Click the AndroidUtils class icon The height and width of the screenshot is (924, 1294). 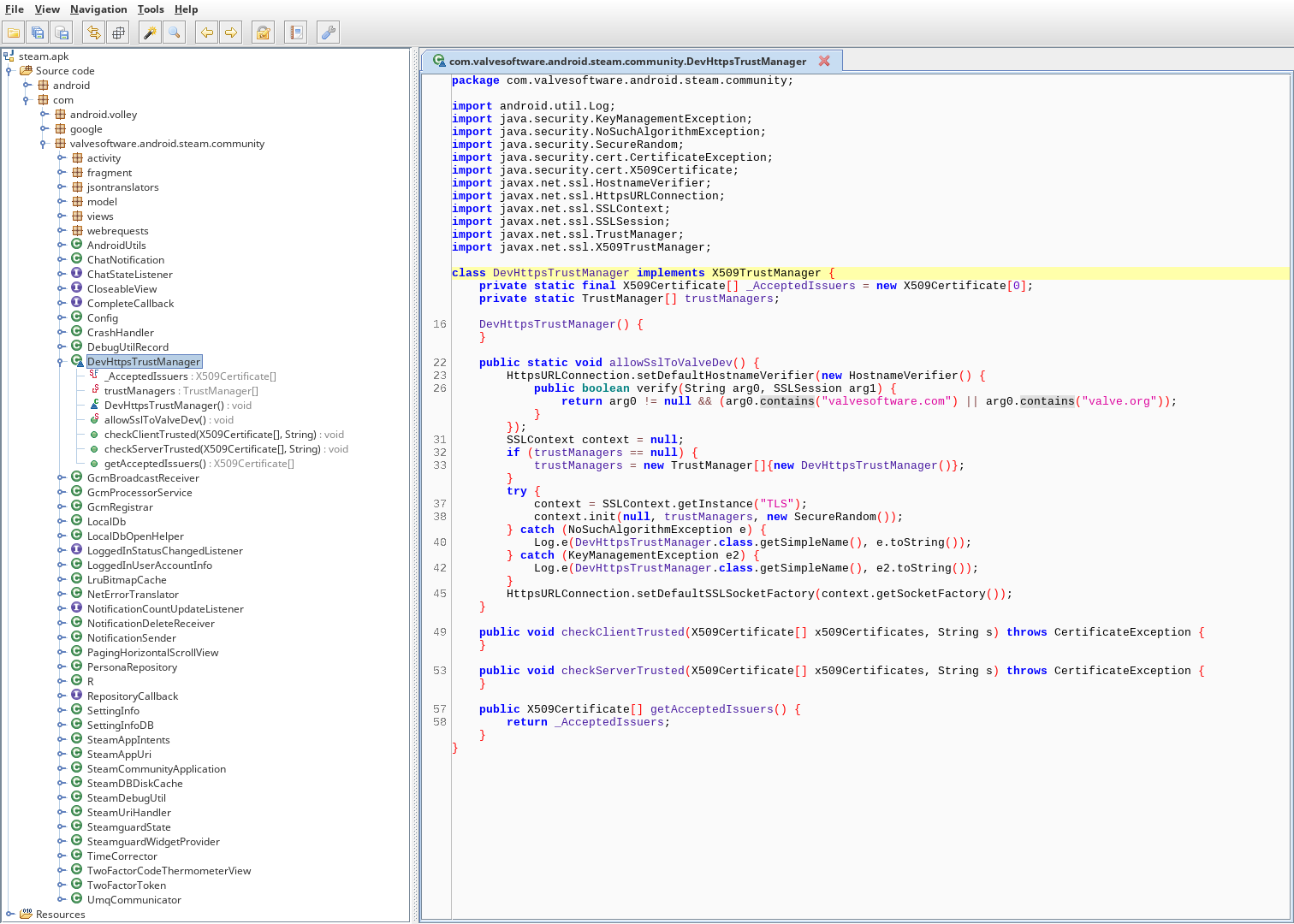click(x=77, y=246)
